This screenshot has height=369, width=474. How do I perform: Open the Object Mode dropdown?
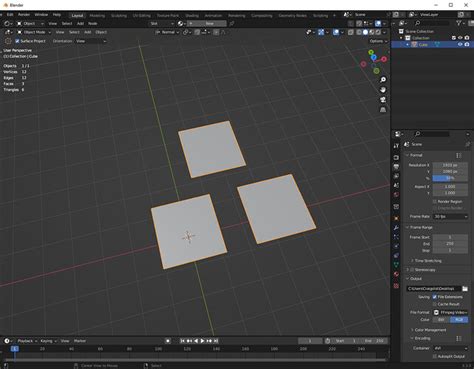[x=34, y=32]
